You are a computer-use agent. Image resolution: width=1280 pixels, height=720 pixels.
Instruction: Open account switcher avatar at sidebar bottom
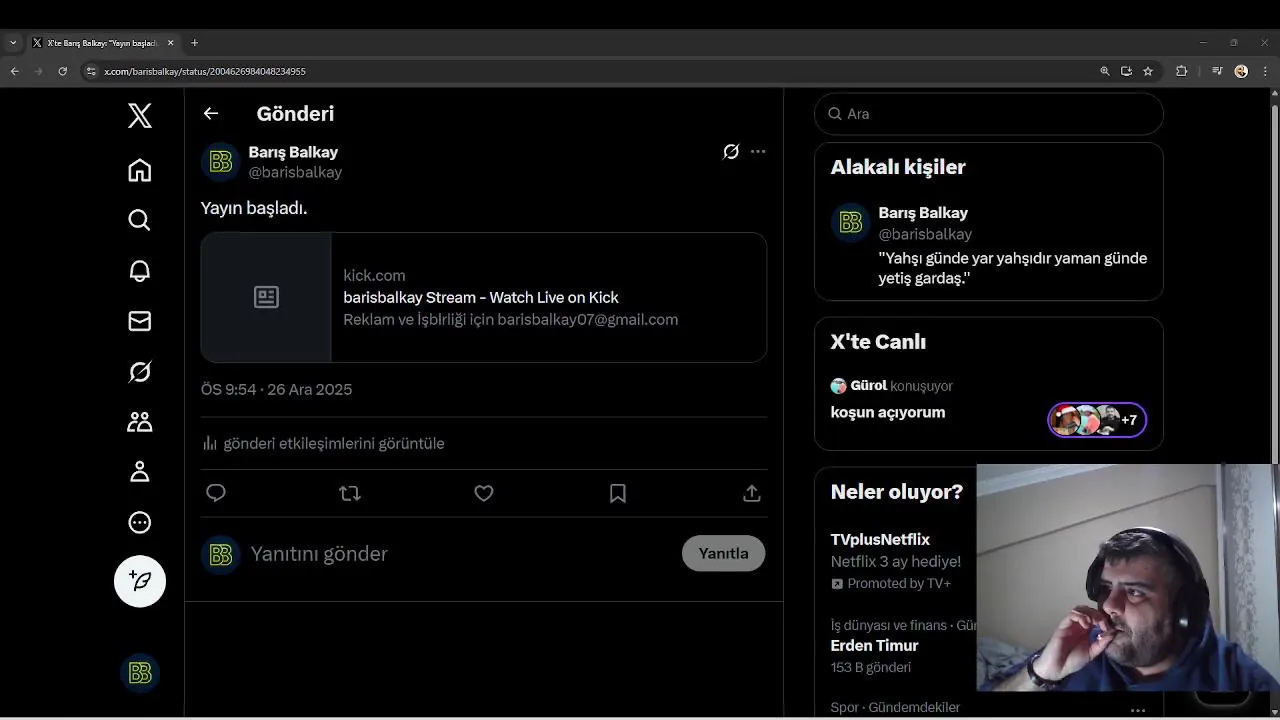point(140,673)
